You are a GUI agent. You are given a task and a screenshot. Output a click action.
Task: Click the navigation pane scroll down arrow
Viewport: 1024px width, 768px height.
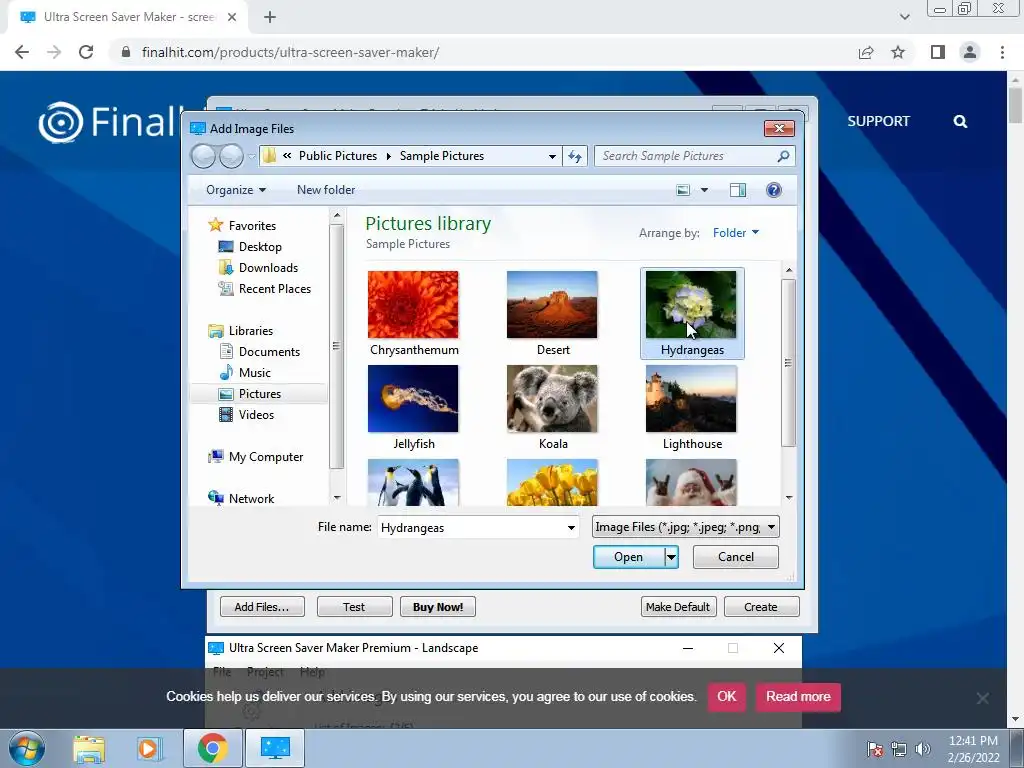coord(337,498)
